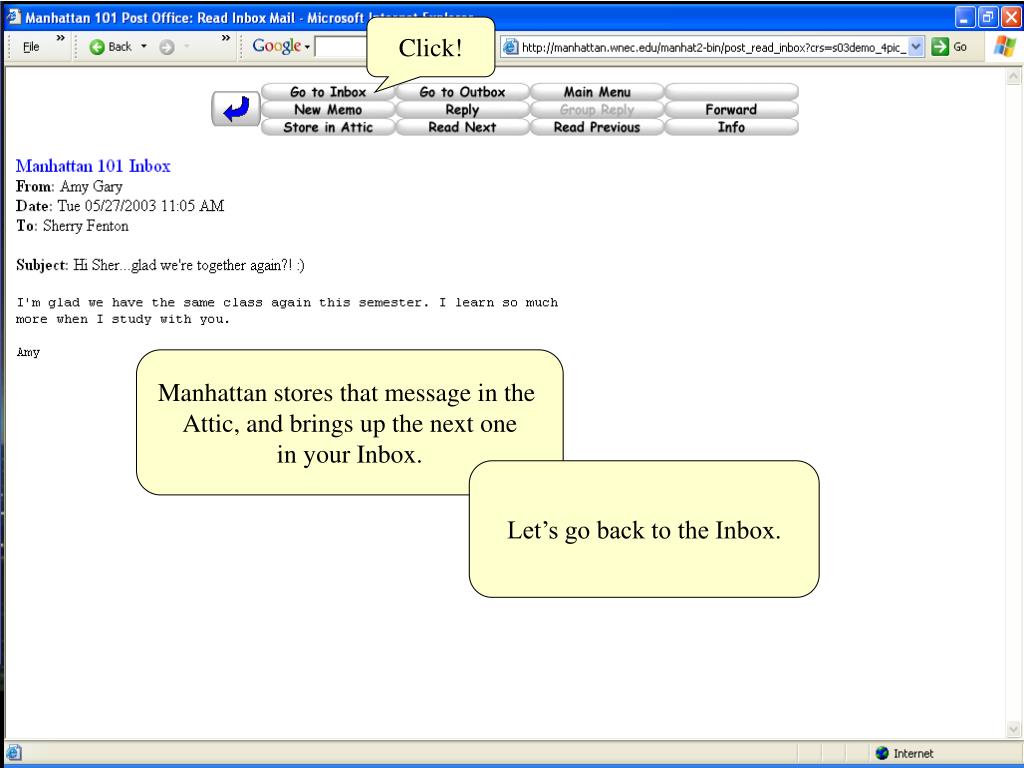The image size is (1024, 768).
Task: Click the grey Forward navigation arrow
Action: 167,47
